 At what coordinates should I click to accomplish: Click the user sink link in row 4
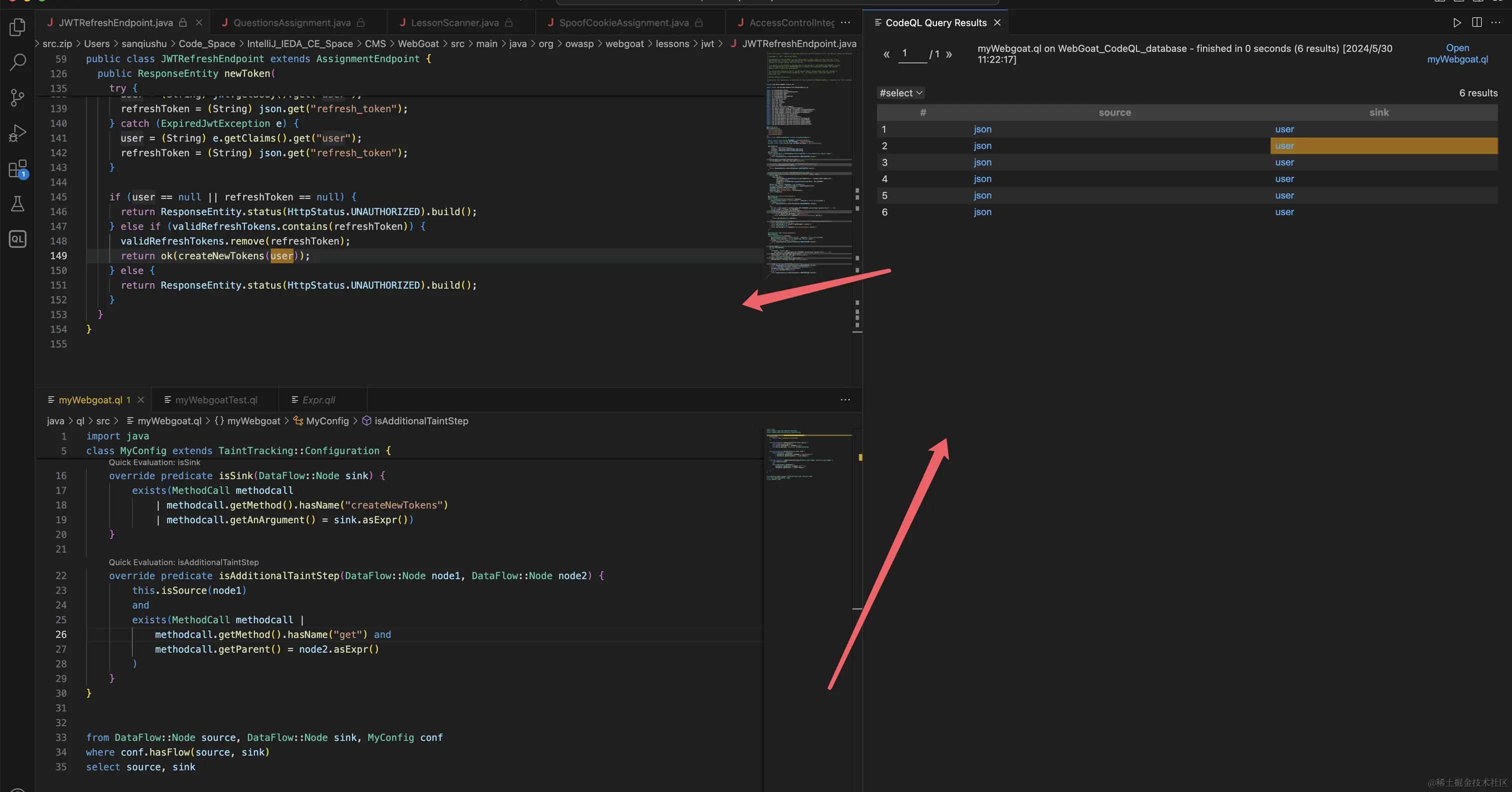1284,179
